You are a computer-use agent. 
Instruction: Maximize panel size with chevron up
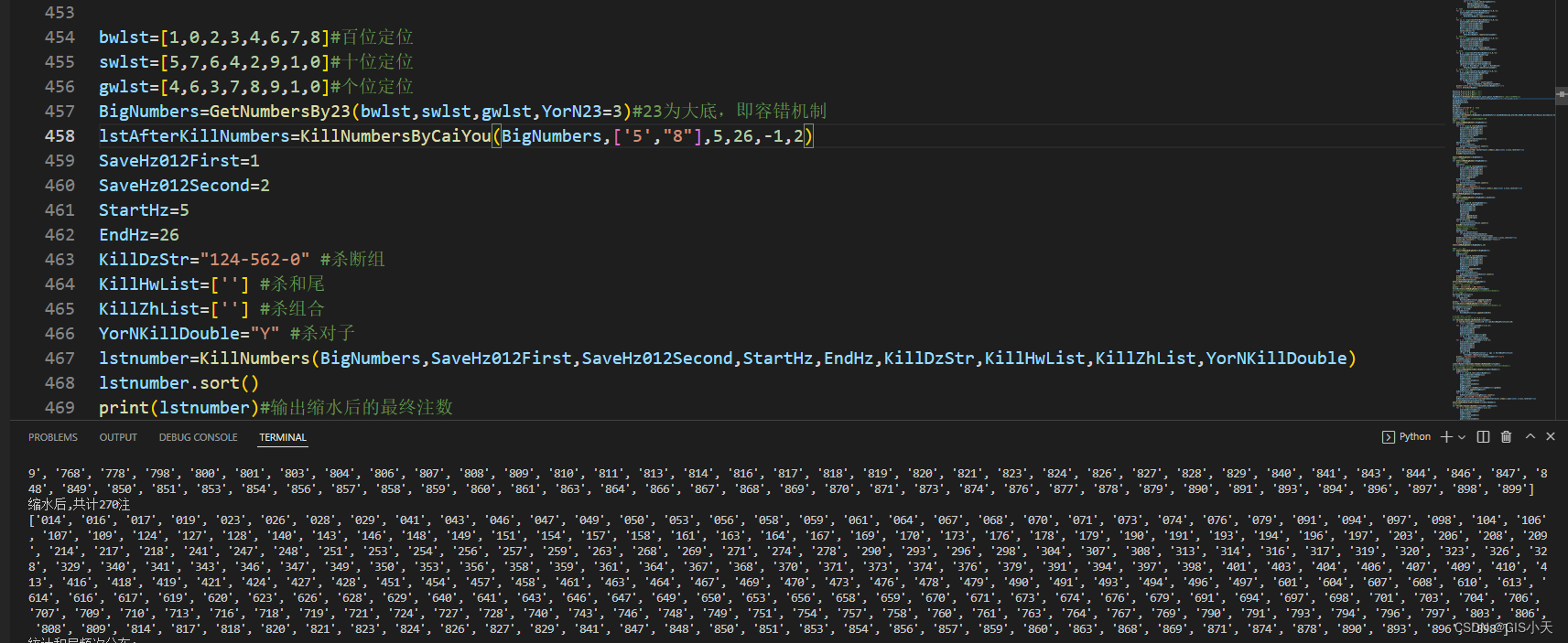click(1530, 437)
